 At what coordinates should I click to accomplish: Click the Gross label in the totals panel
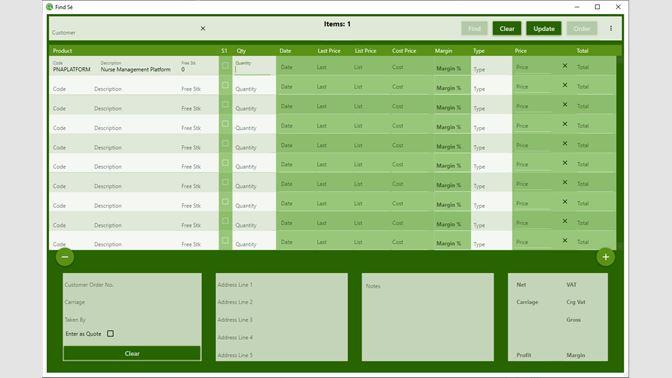click(573, 320)
